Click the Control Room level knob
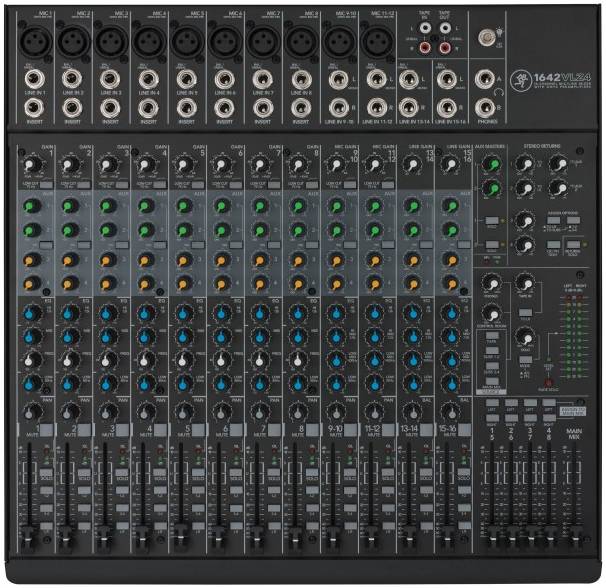This screenshot has height=588, width=606. click(x=492, y=314)
